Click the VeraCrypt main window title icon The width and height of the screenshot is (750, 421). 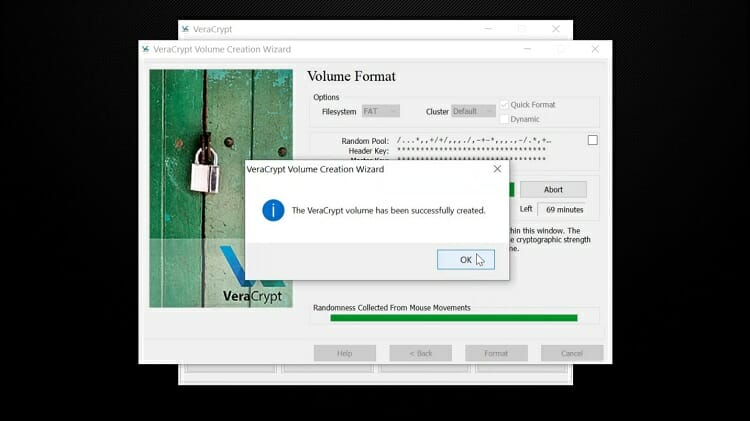186,29
